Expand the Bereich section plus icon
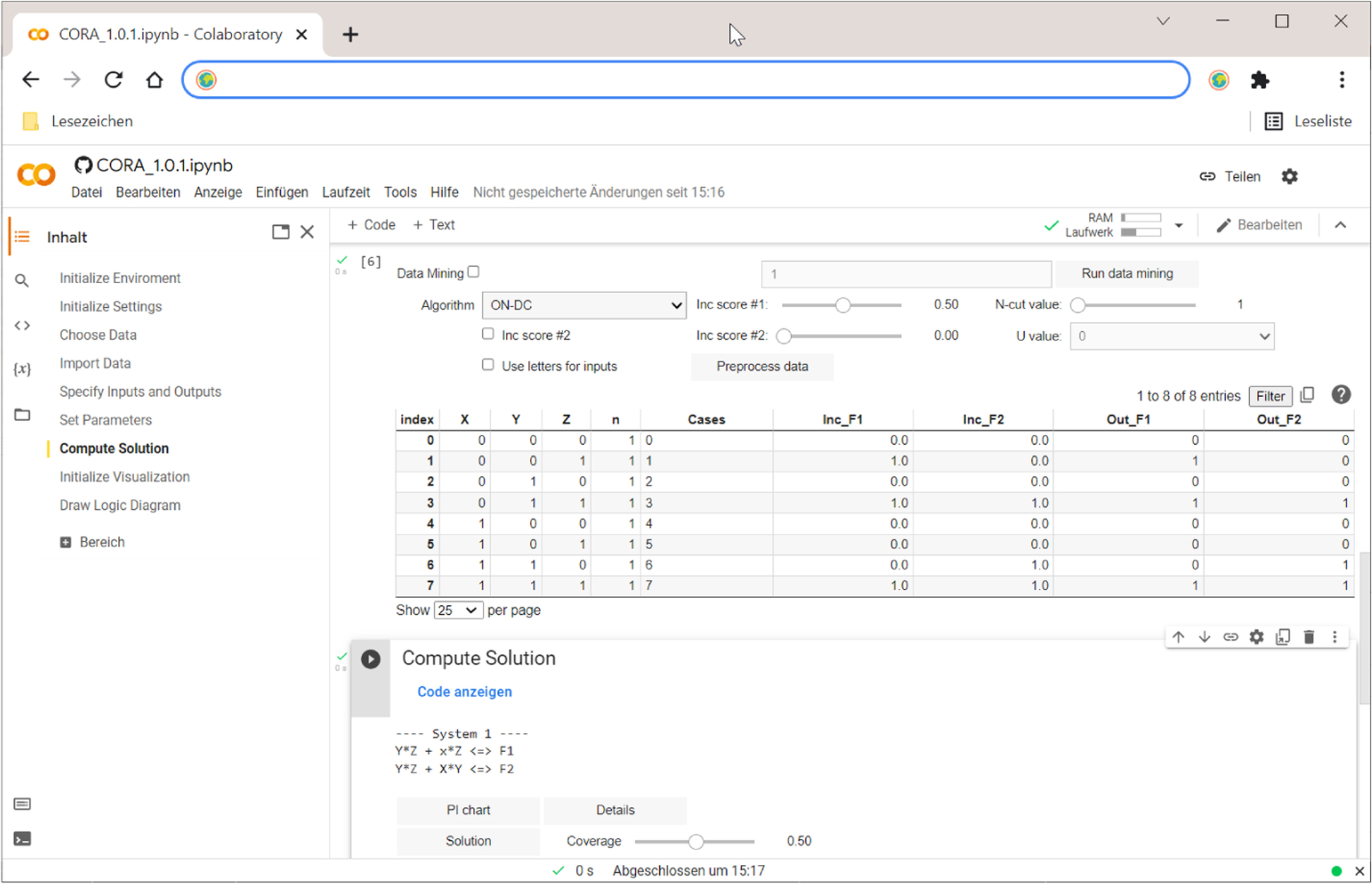The width and height of the screenshot is (1372, 884). (x=66, y=542)
